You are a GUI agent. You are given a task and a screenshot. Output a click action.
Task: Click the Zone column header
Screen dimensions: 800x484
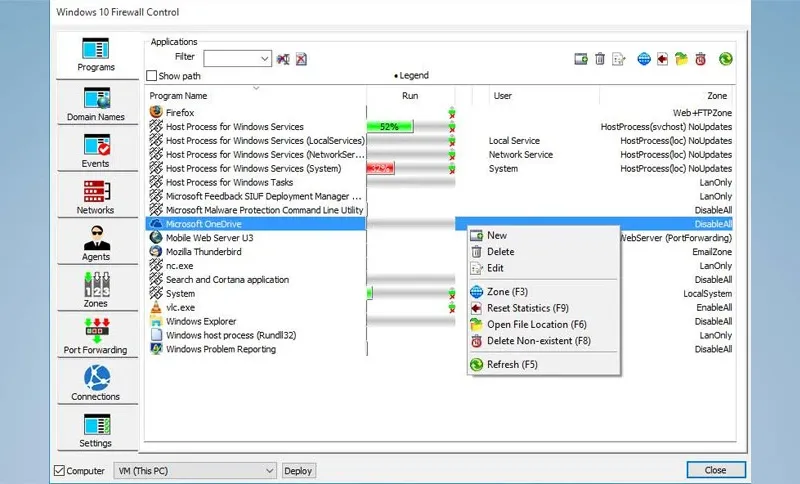click(665, 95)
